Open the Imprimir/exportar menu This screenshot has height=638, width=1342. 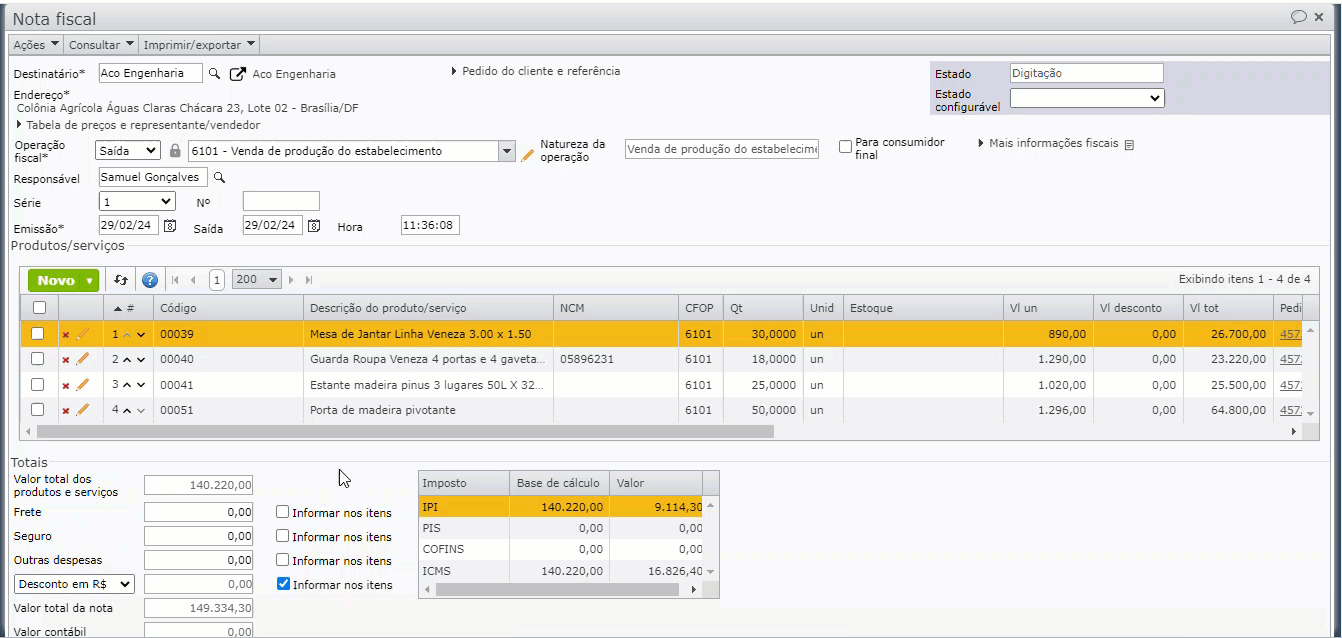coord(199,45)
